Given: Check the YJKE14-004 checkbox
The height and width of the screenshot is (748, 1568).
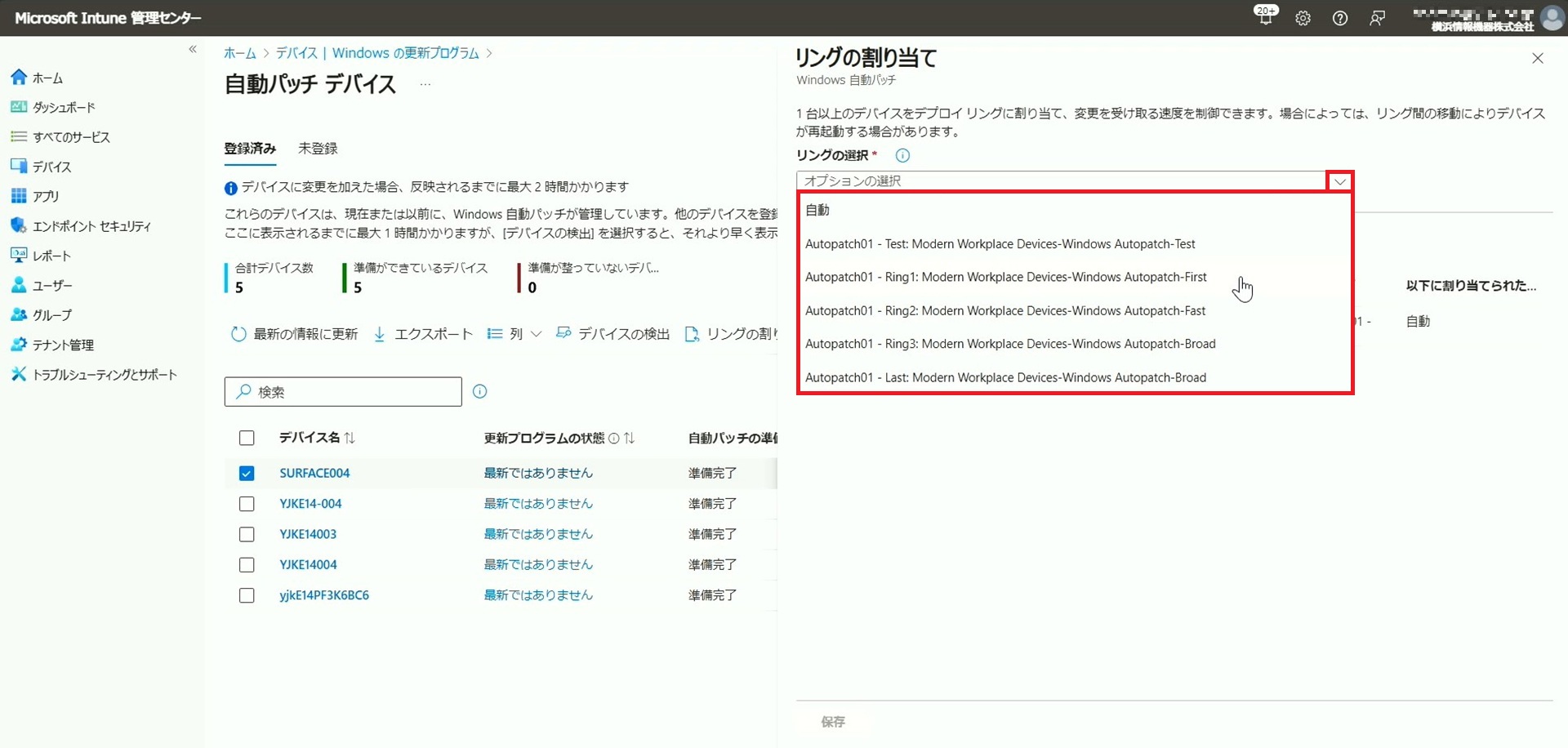Looking at the screenshot, I should (247, 504).
